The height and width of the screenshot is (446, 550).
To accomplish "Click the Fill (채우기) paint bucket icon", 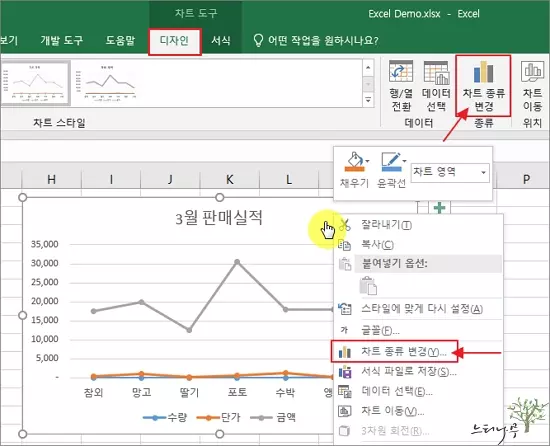I will click(x=355, y=162).
